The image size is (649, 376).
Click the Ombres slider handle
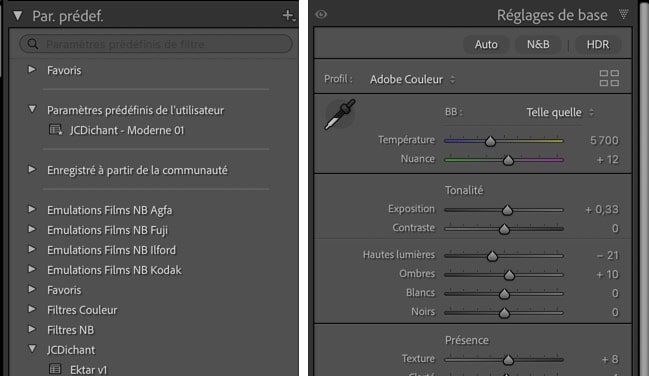(x=509, y=275)
